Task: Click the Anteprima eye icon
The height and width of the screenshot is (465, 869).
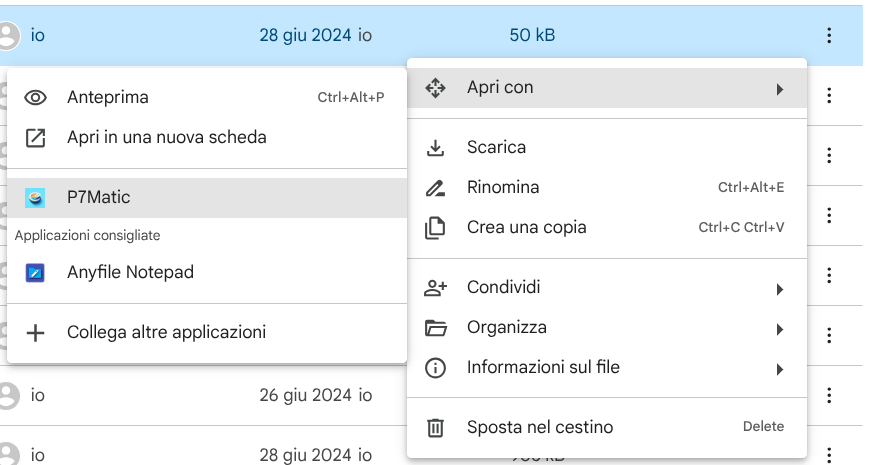Action: 36,97
